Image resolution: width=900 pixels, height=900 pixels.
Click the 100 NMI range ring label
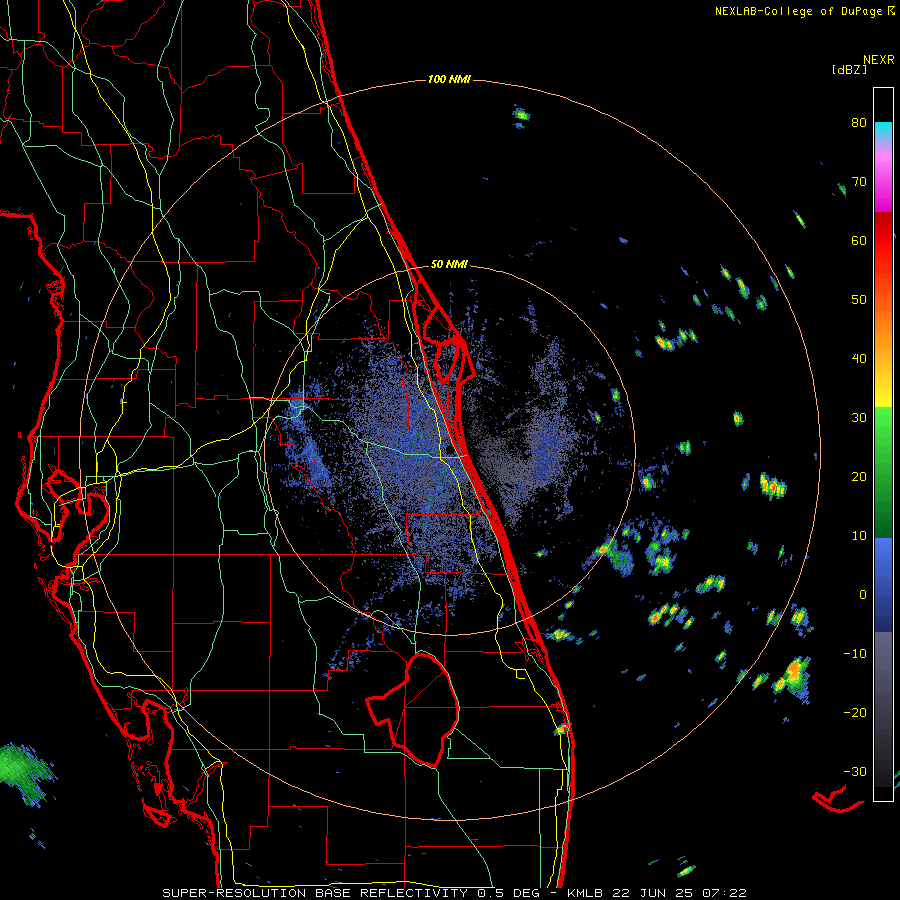(449, 79)
